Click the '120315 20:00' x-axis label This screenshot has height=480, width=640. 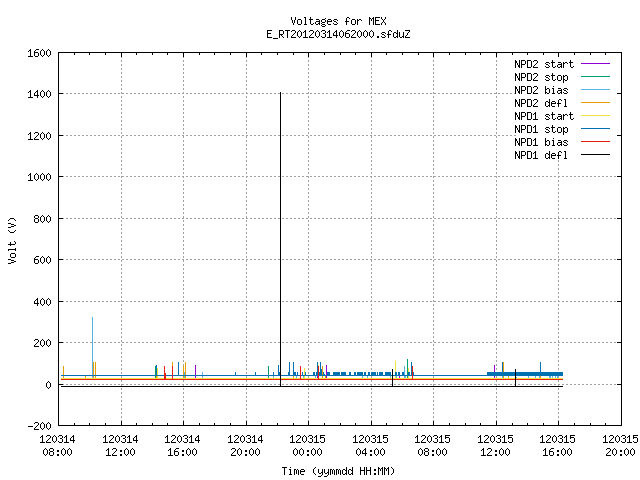tap(620, 446)
